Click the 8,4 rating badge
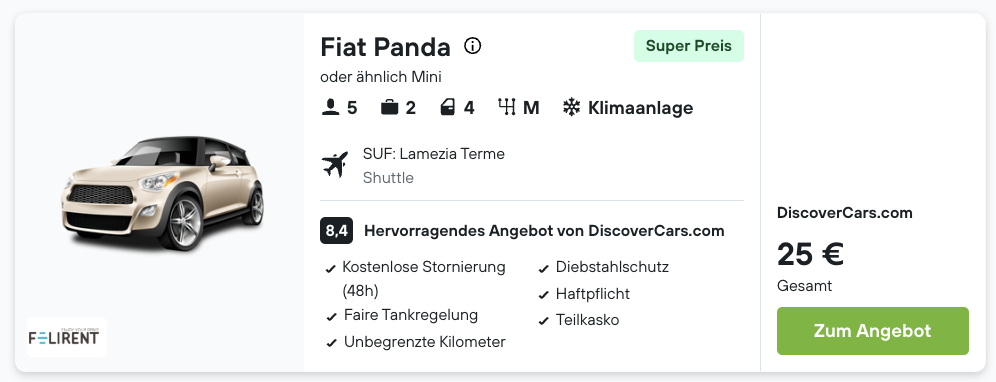 (x=336, y=231)
